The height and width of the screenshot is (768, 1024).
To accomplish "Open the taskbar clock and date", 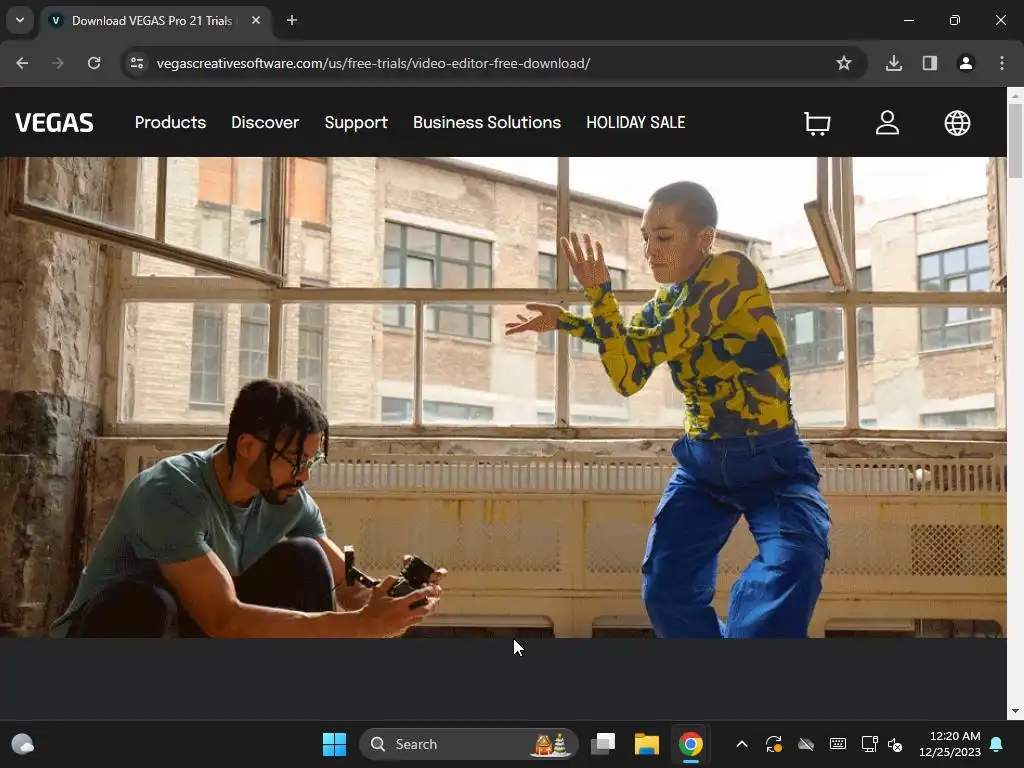I will click(x=950, y=744).
